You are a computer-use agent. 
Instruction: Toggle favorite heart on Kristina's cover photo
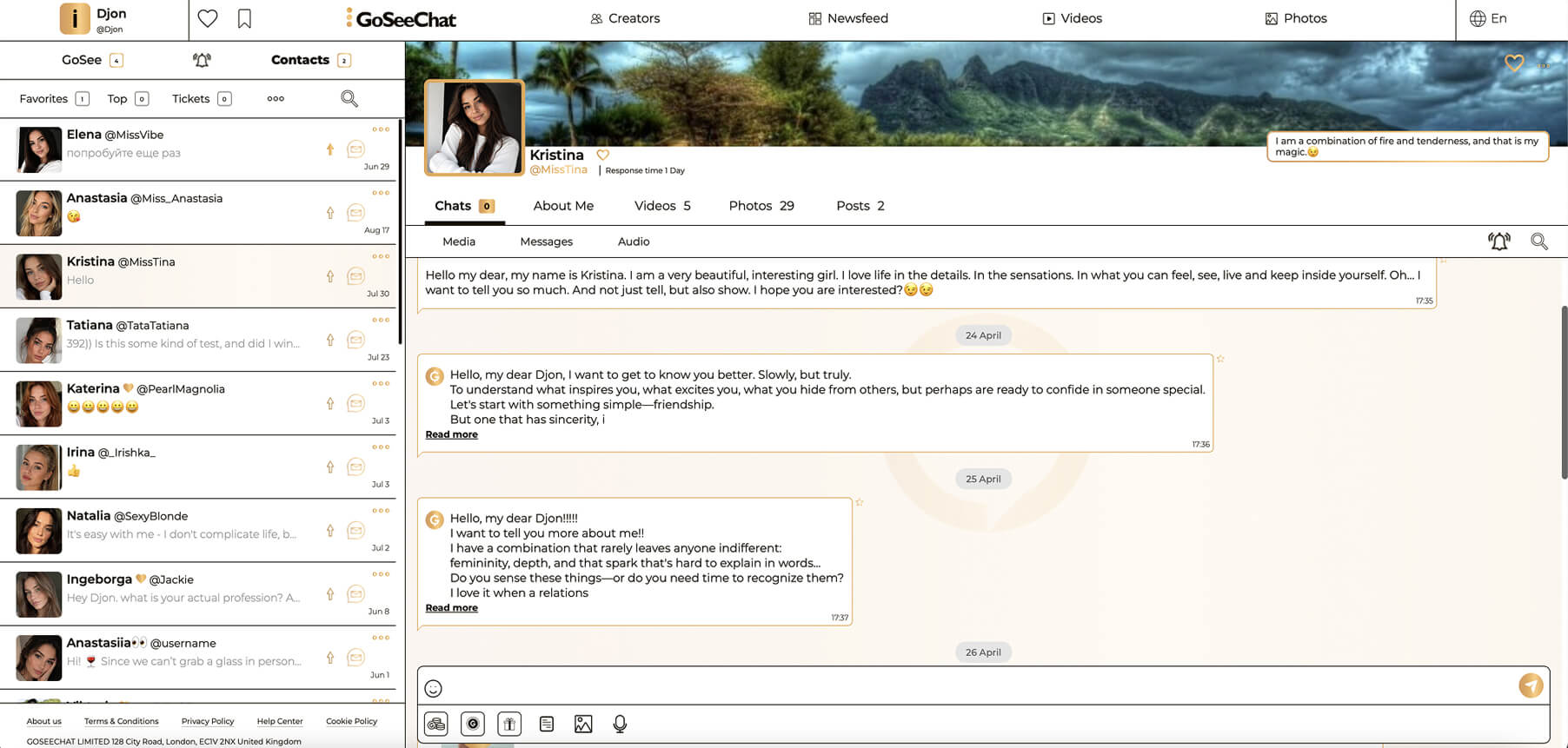pos(1514,63)
